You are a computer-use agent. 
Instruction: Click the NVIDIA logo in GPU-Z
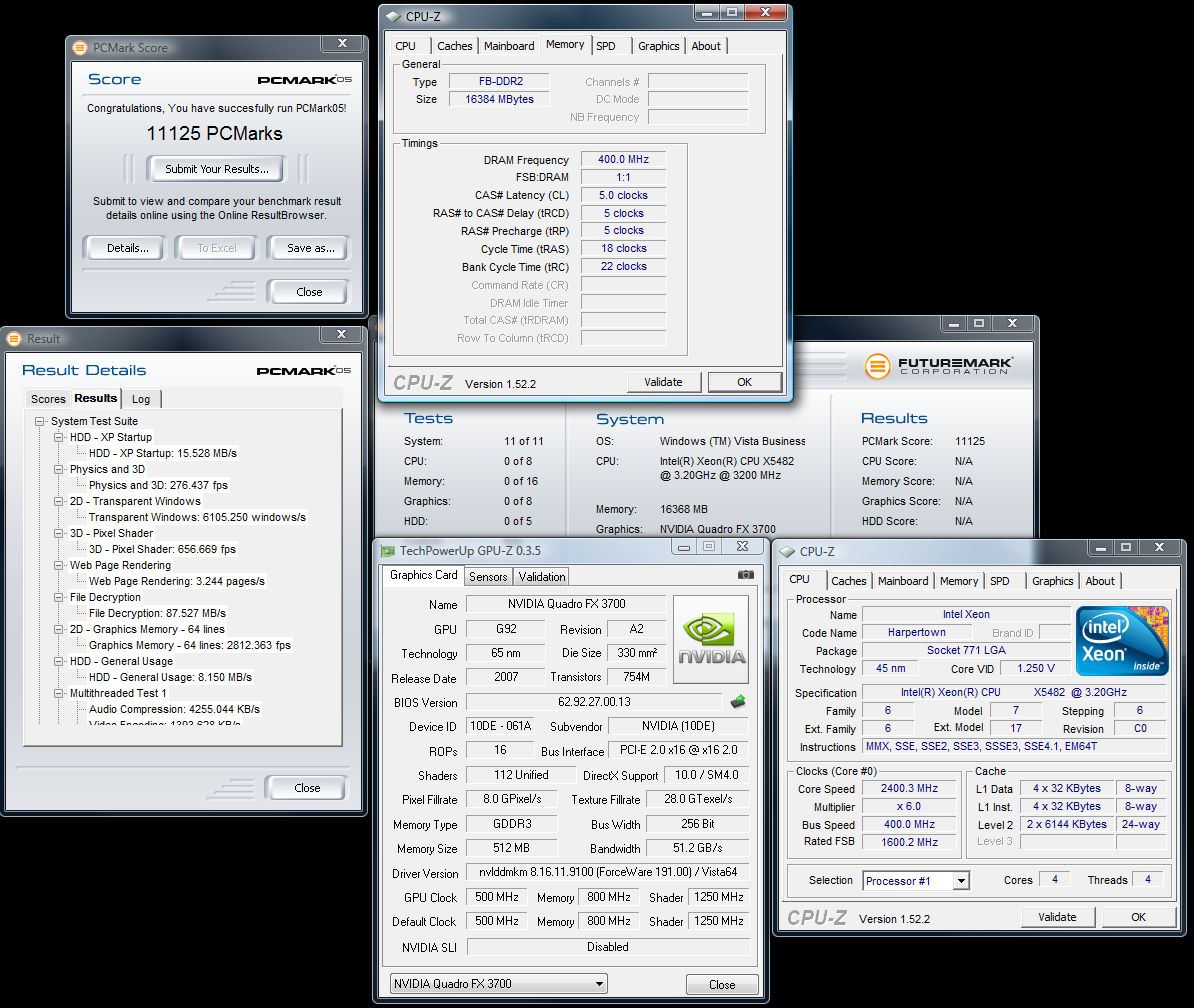(711, 640)
